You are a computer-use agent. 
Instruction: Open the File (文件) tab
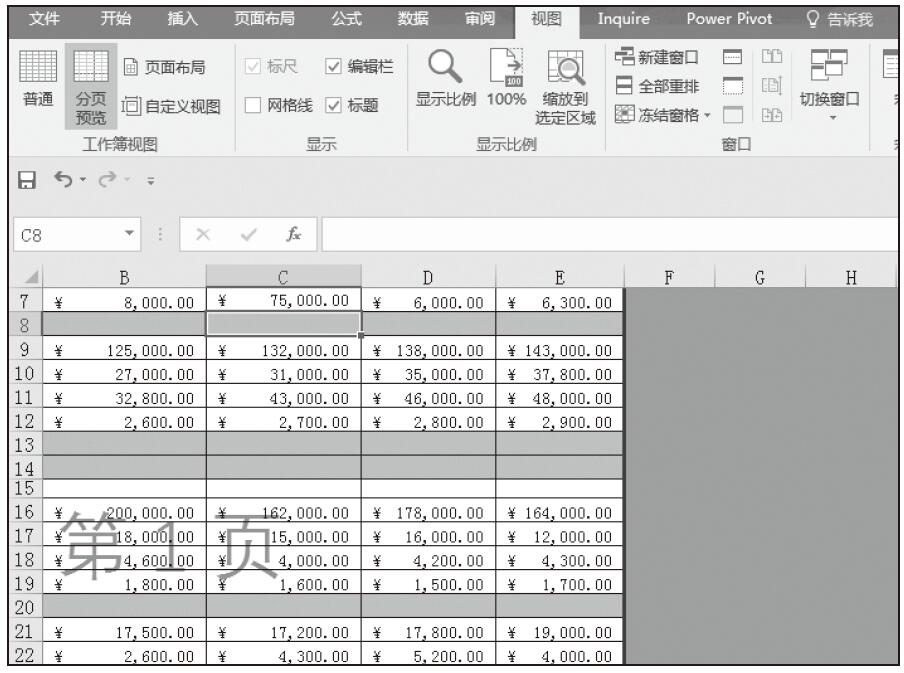[44, 19]
